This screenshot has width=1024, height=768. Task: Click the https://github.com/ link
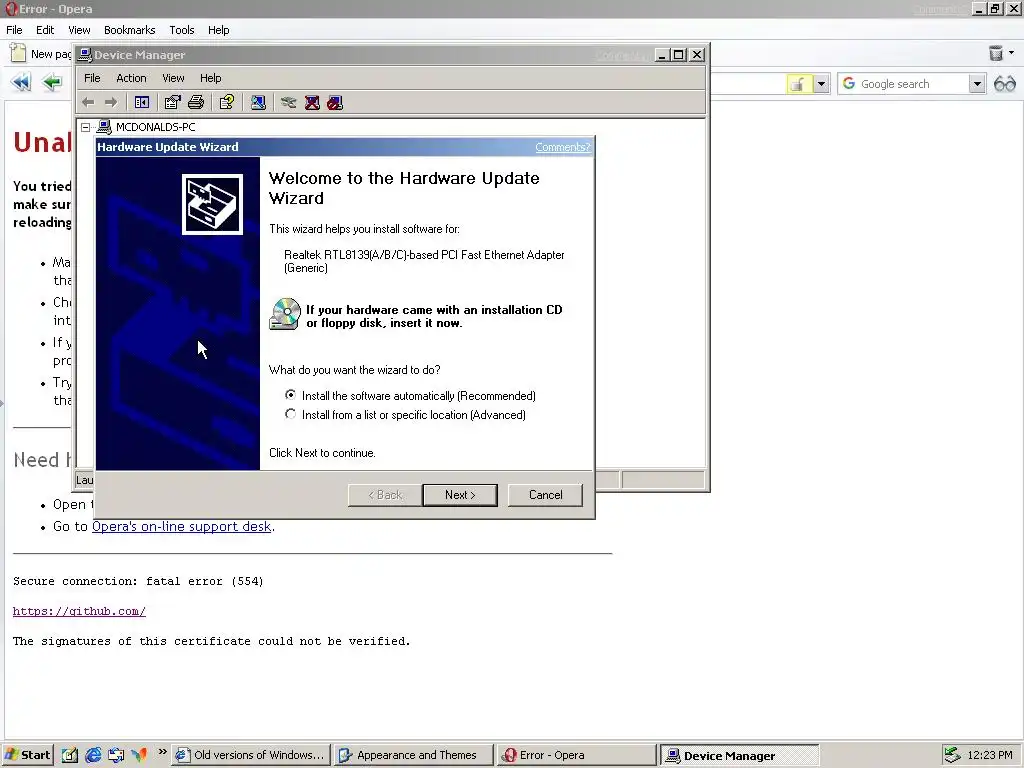(x=79, y=611)
